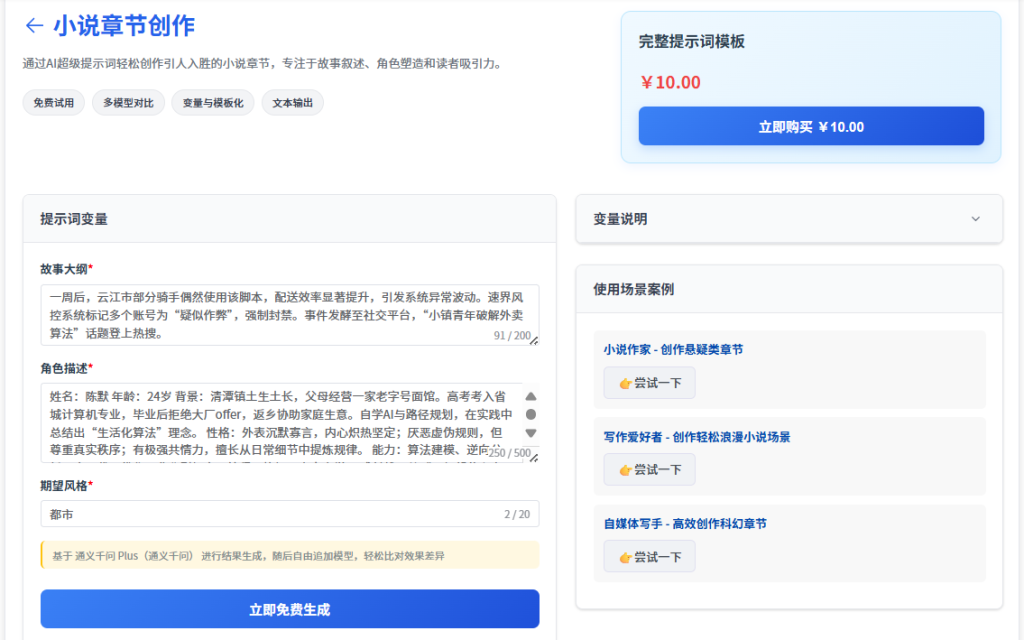This screenshot has width=1024, height=640.
Task: Try the 小说作家 悬疑类章节 example with 尝试一下
Action: point(649,383)
